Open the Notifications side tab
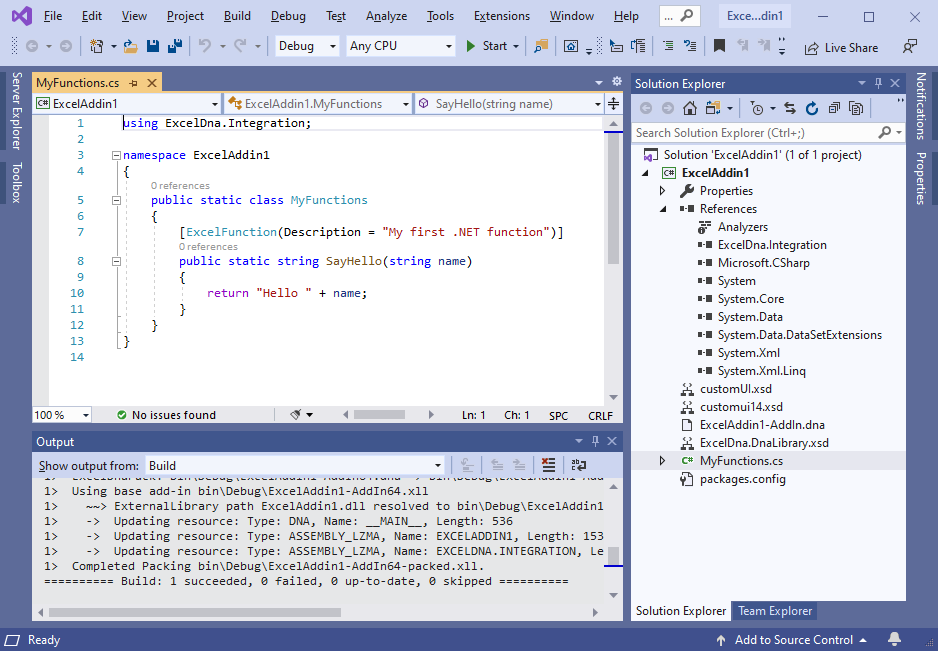The width and height of the screenshot is (938, 651). pos(921,106)
